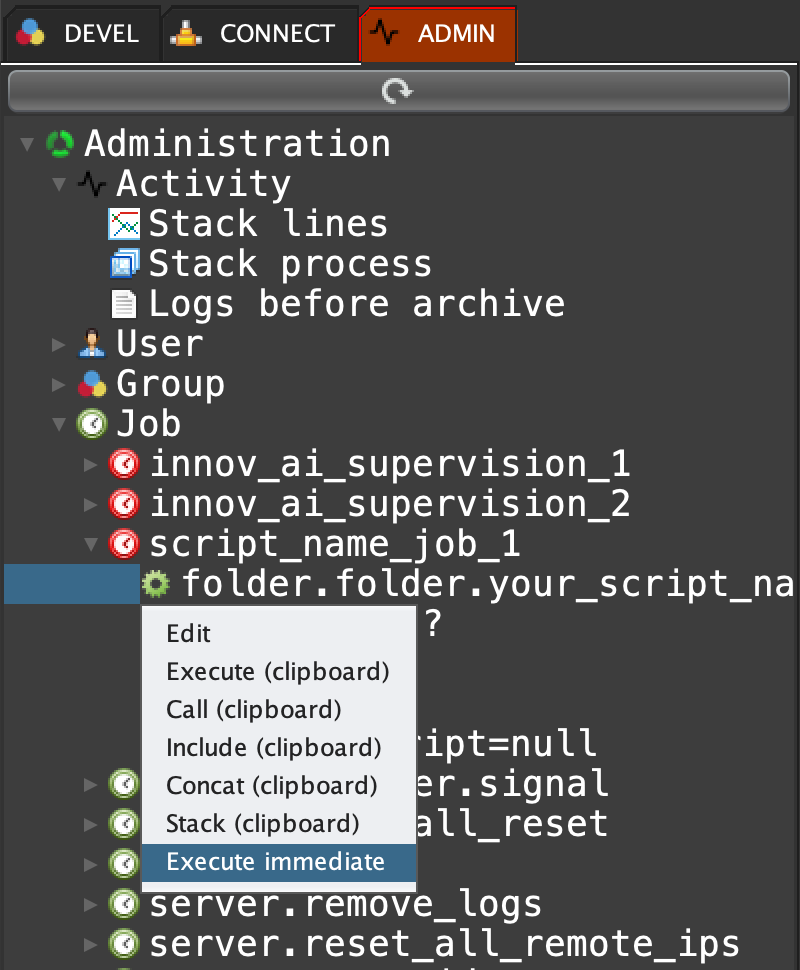Open the CONNECT tab

tap(258, 33)
